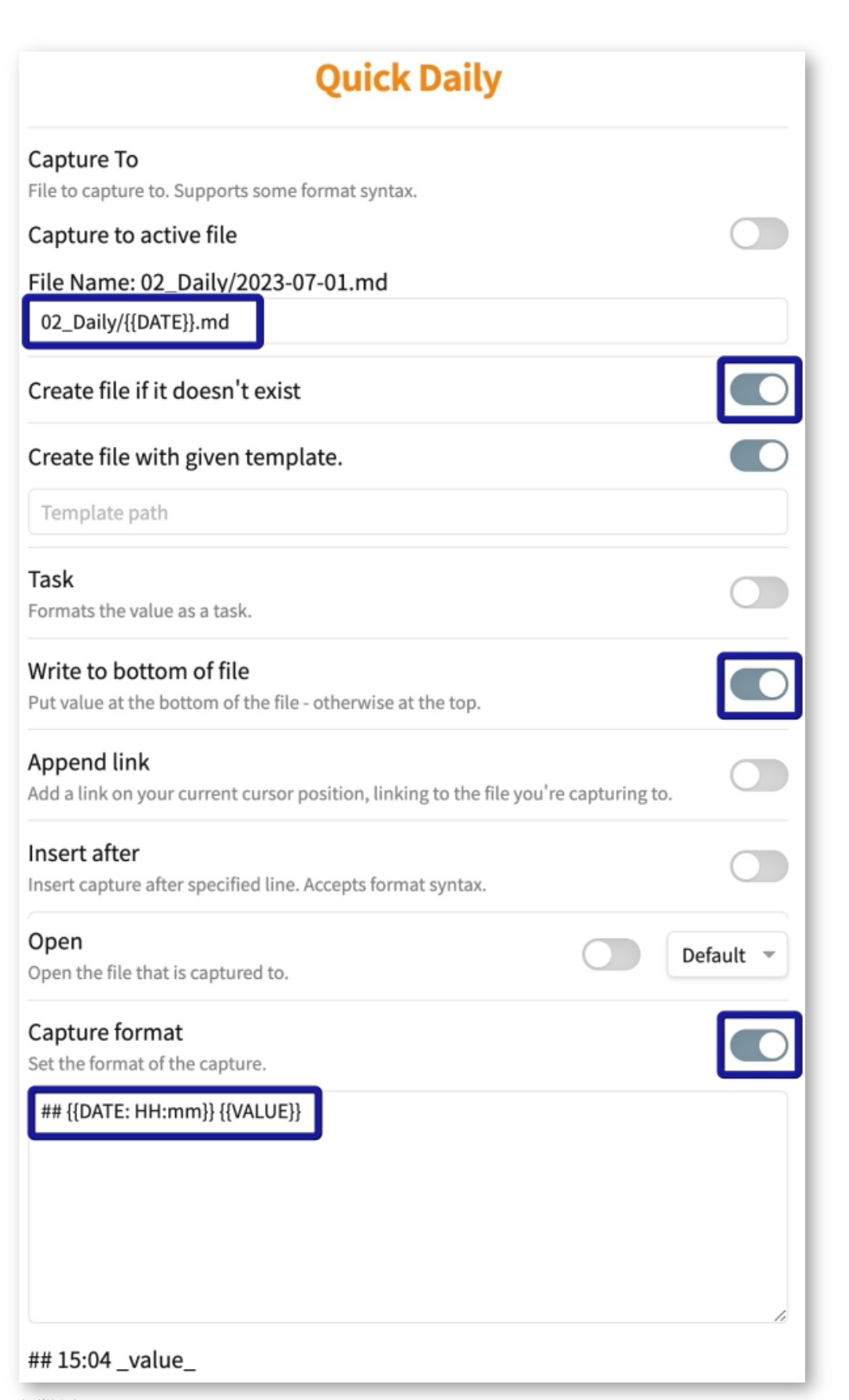Click empty area inside capture format textarea
849x1400 pixels.
click(x=408, y=1226)
